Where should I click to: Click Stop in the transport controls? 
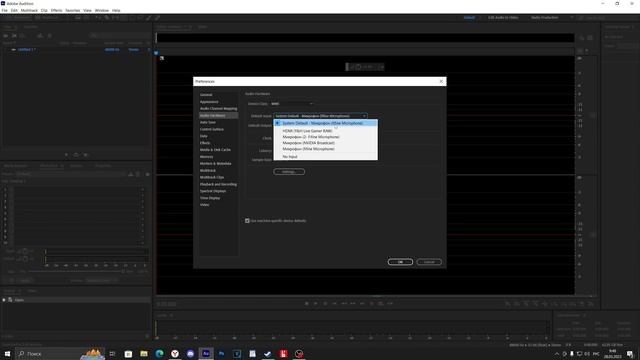pyautogui.click(x=307, y=304)
